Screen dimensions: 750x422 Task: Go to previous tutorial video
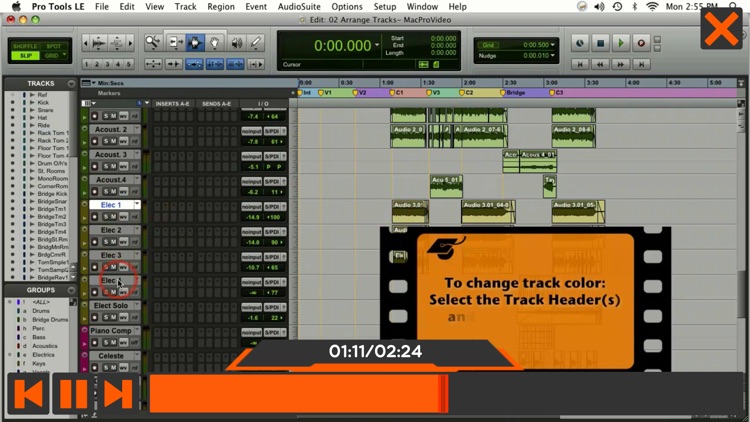[x=28, y=394]
